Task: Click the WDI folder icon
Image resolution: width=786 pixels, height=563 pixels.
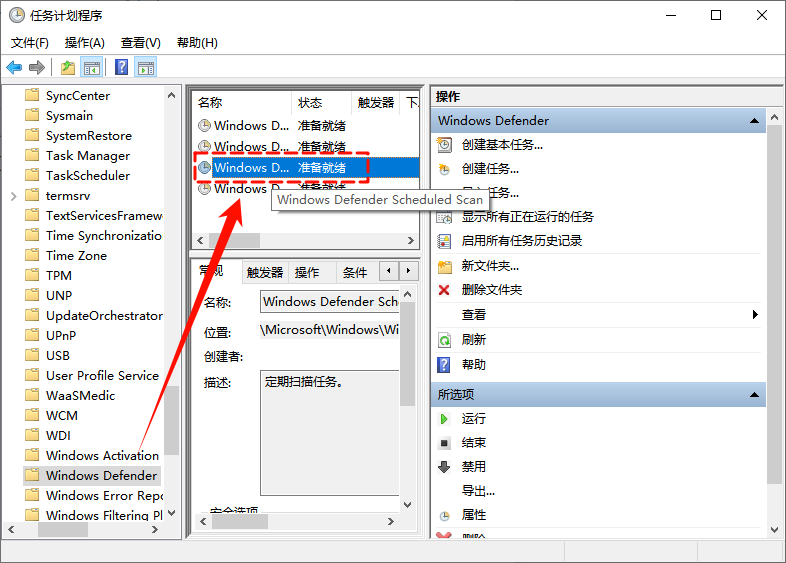Action: coord(32,435)
